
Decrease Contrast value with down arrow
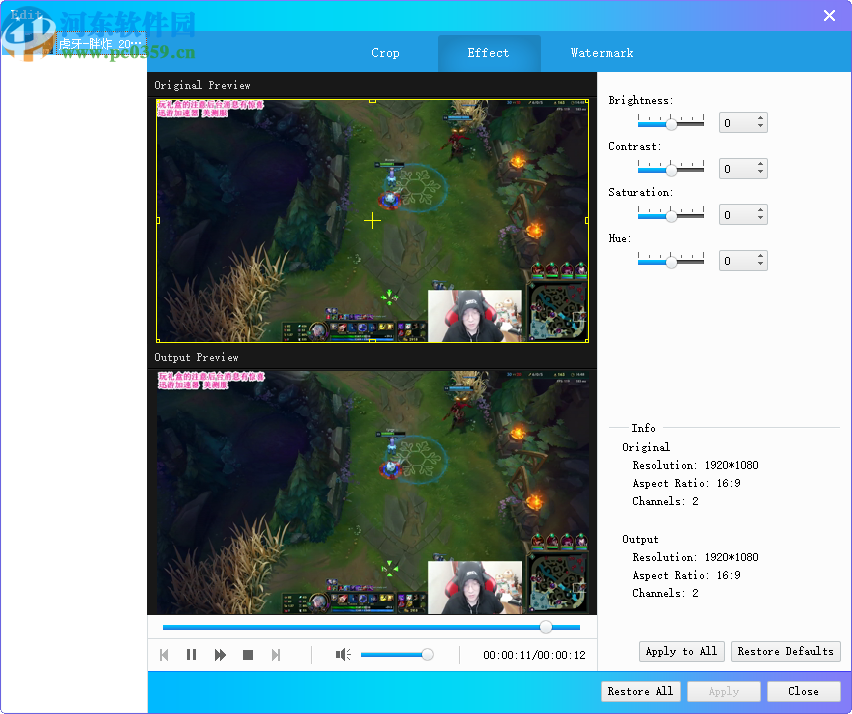(x=761, y=174)
